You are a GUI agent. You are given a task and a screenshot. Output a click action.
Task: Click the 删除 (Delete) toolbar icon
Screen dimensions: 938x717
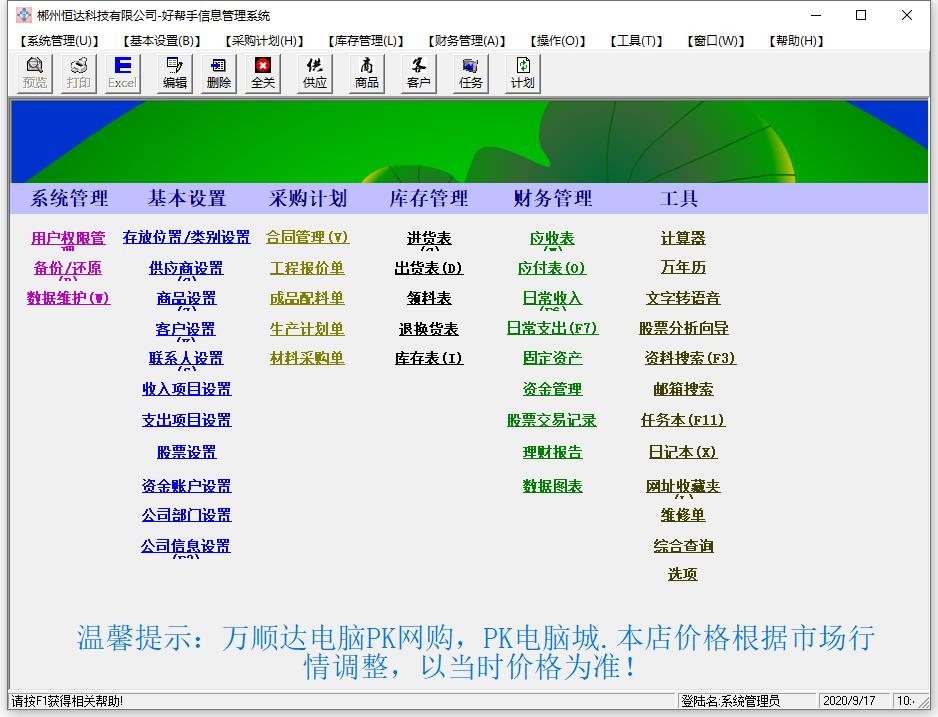click(x=219, y=73)
